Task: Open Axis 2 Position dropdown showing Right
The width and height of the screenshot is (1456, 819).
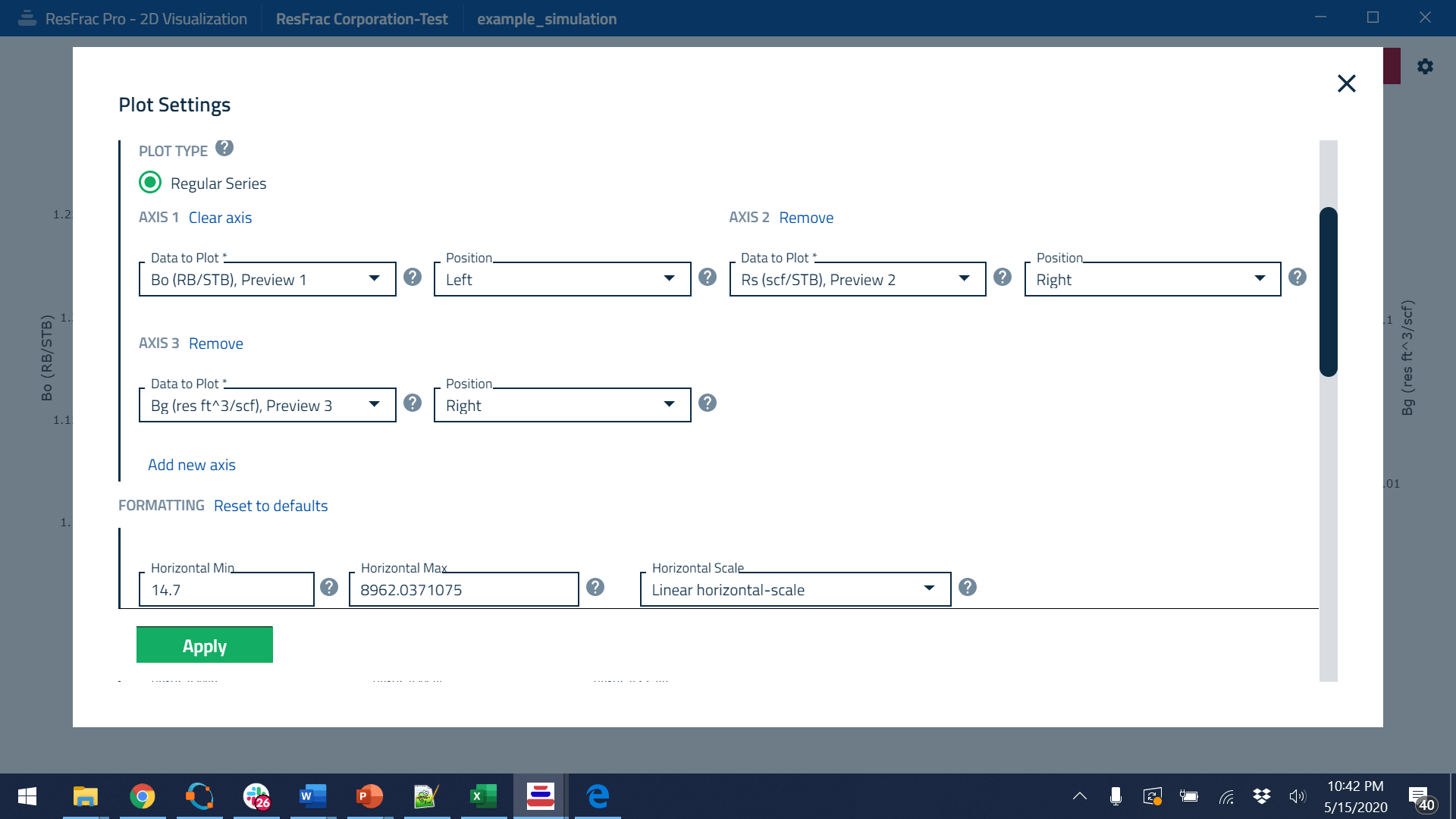Action: (1152, 280)
